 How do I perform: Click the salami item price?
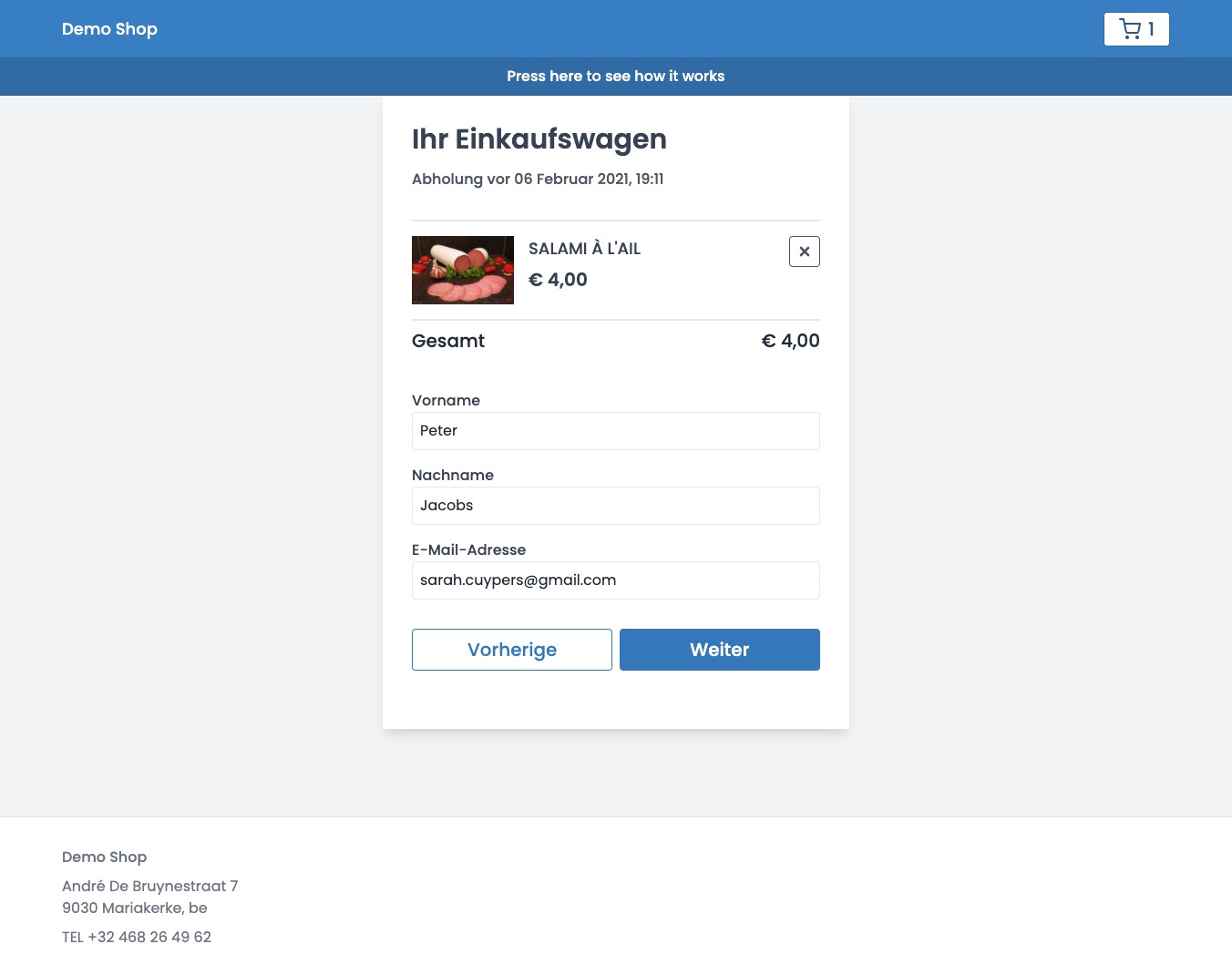click(x=558, y=280)
